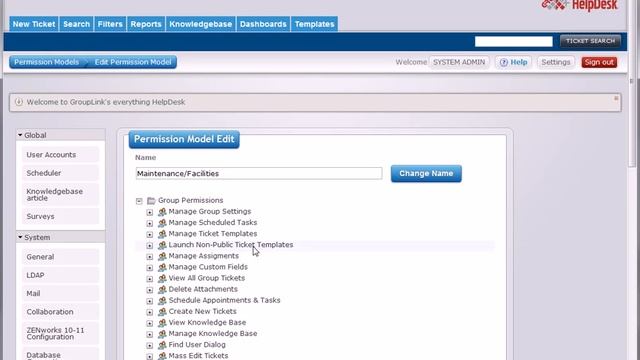Dismiss the welcome message banner

coord(616,98)
